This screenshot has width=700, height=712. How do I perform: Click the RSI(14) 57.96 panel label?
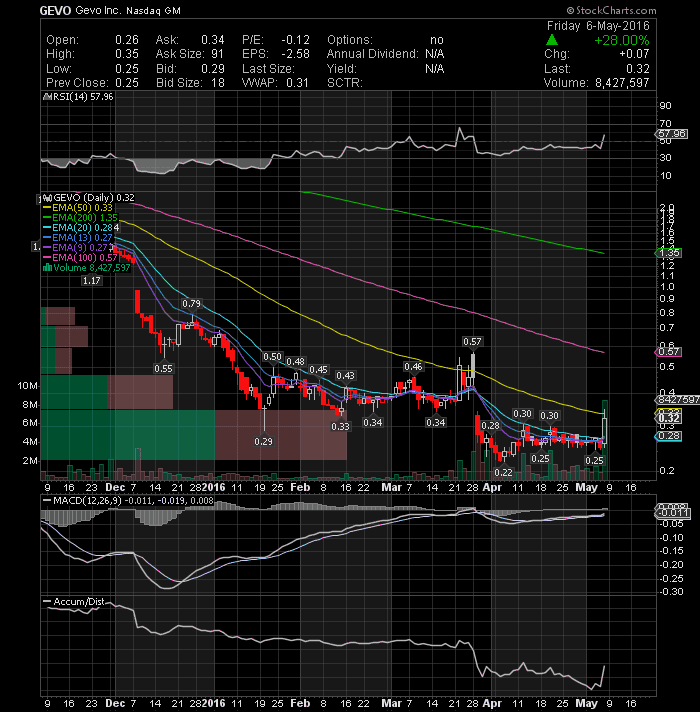(x=78, y=97)
